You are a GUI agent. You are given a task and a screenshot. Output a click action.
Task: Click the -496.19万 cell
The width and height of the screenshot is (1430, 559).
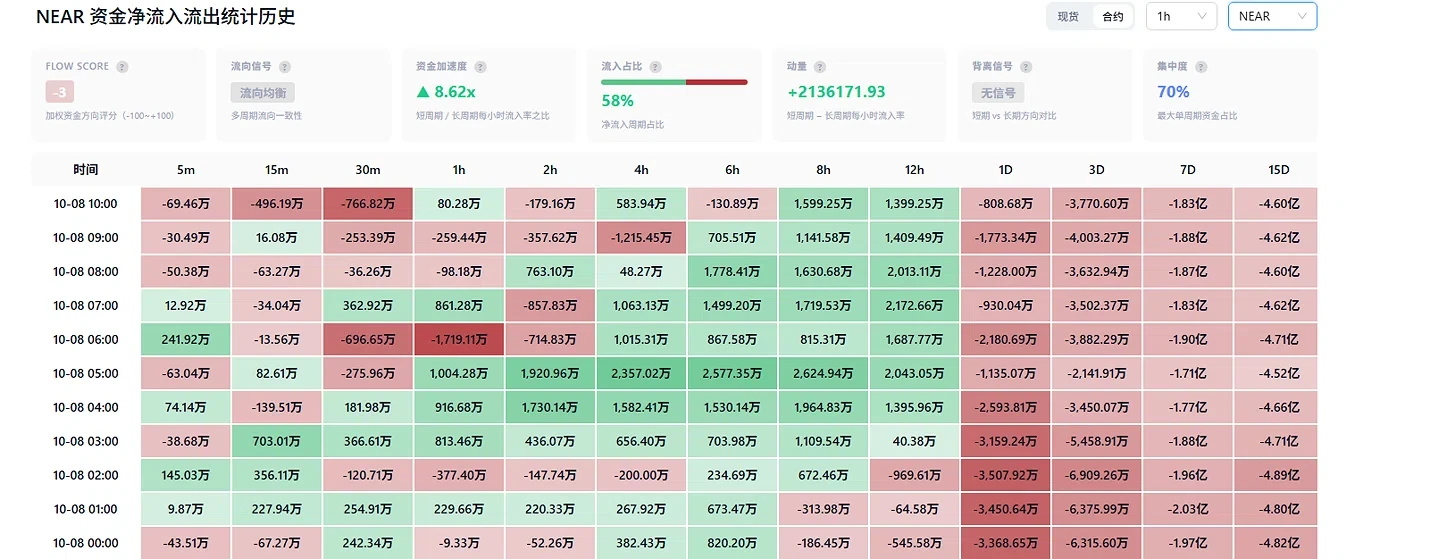tap(277, 204)
